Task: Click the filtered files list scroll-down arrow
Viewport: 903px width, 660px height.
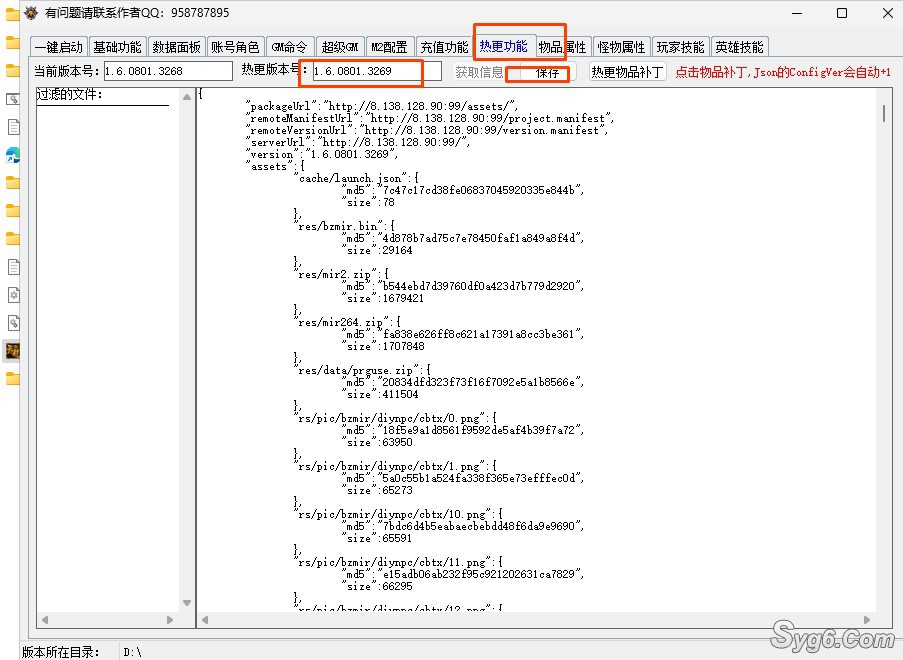Action: 186,603
